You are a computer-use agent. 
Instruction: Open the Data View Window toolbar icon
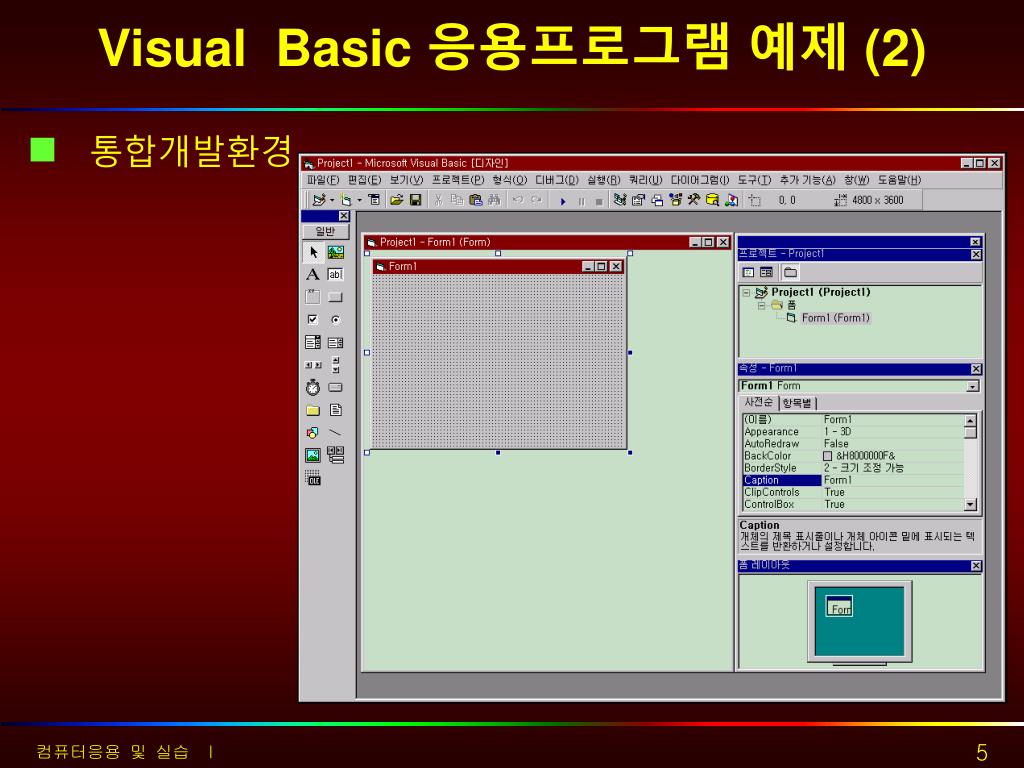pyautogui.click(x=713, y=200)
